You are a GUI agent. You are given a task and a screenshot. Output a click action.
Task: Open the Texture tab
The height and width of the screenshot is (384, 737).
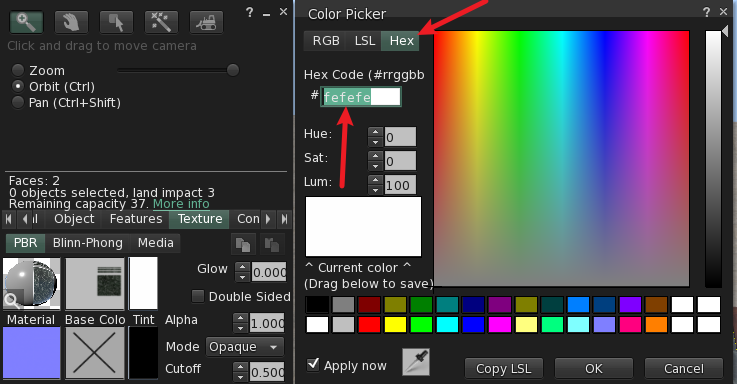[200, 219]
